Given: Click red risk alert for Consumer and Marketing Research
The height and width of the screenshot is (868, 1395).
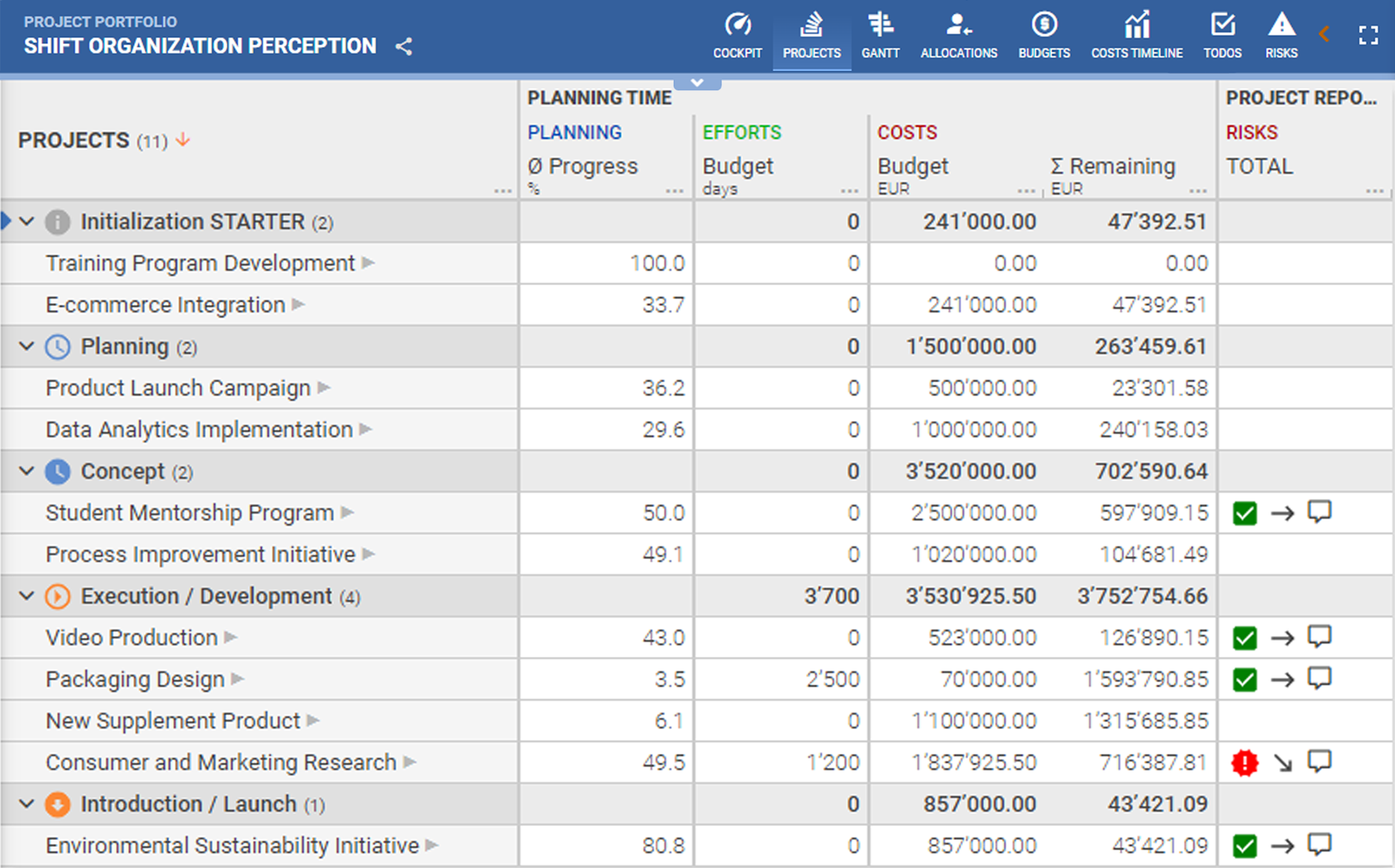Looking at the screenshot, I should point(1245,763).
